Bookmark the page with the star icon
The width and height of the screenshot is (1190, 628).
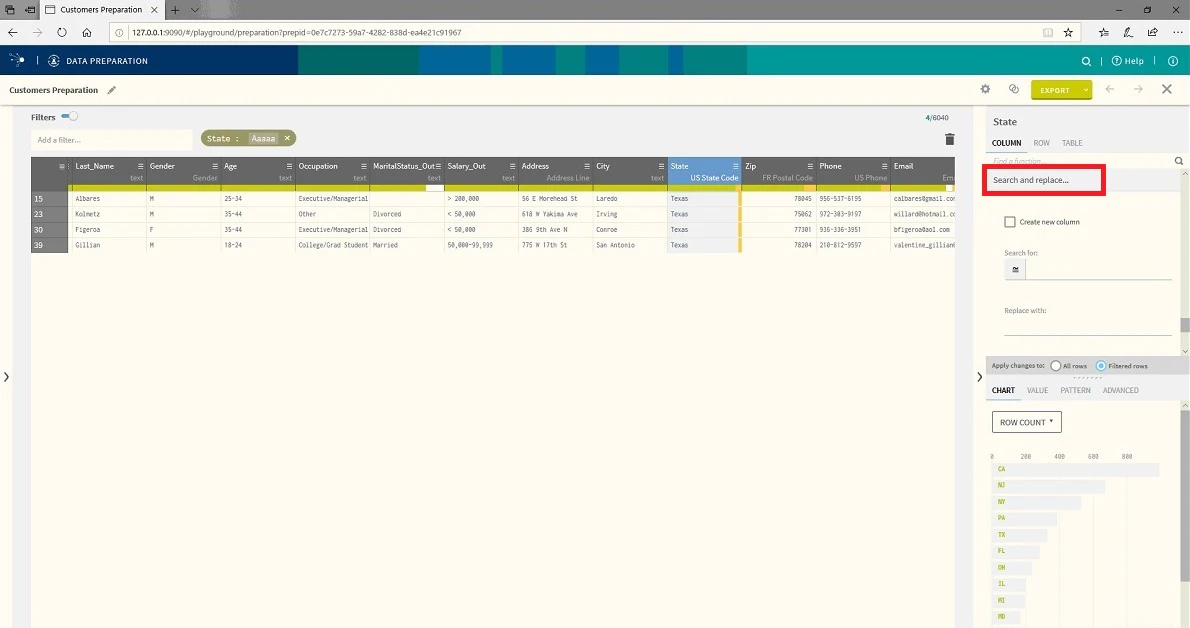point(1068,33)
